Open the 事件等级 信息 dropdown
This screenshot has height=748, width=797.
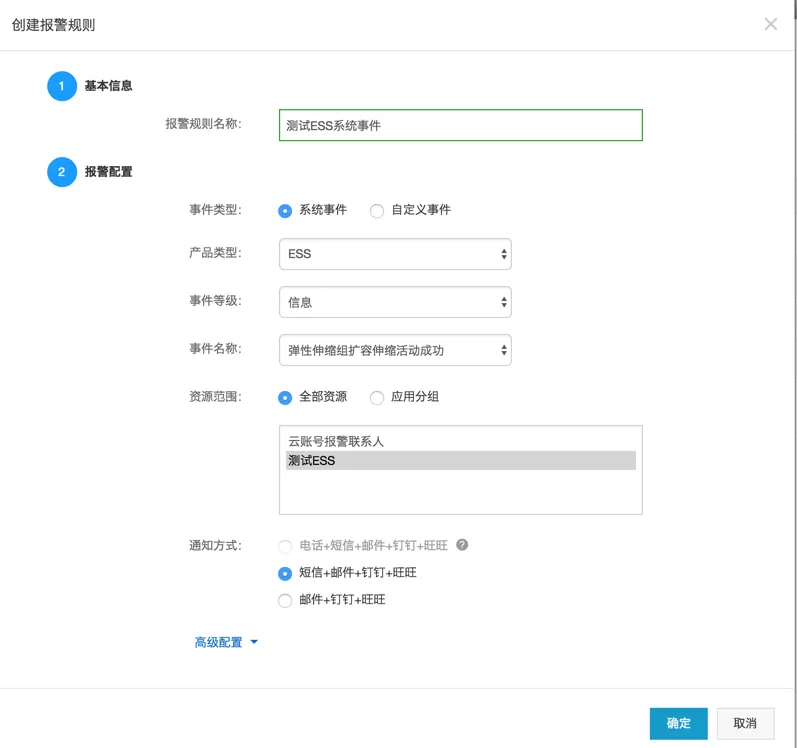[x=395, y=302]
